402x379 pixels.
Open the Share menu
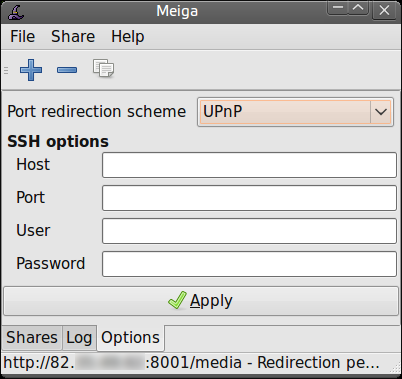pos(73,36)
